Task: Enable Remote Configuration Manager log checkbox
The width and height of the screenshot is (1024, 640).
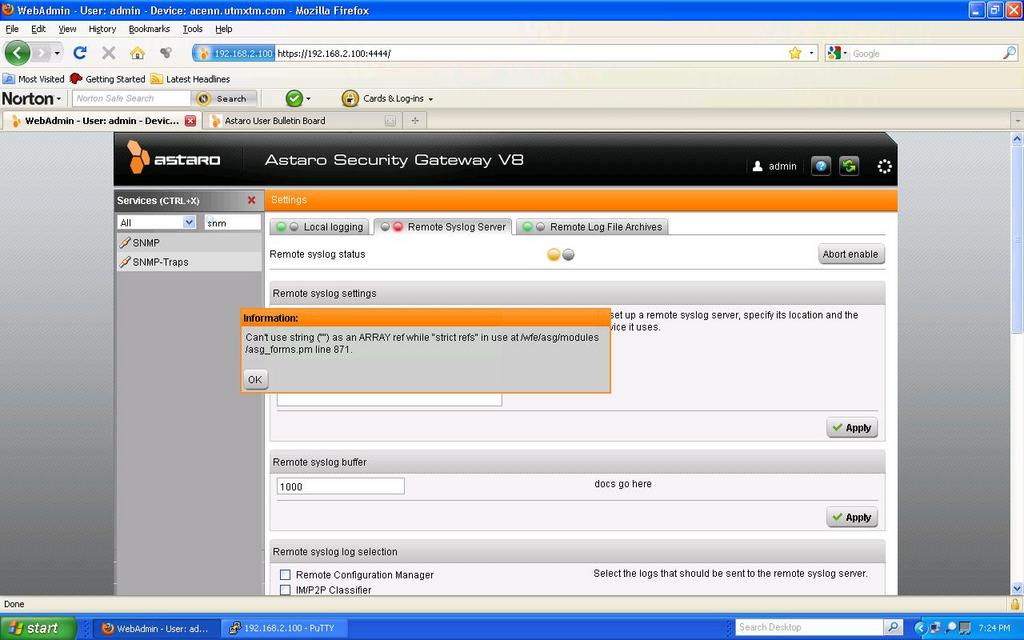Action: (285, 575)
